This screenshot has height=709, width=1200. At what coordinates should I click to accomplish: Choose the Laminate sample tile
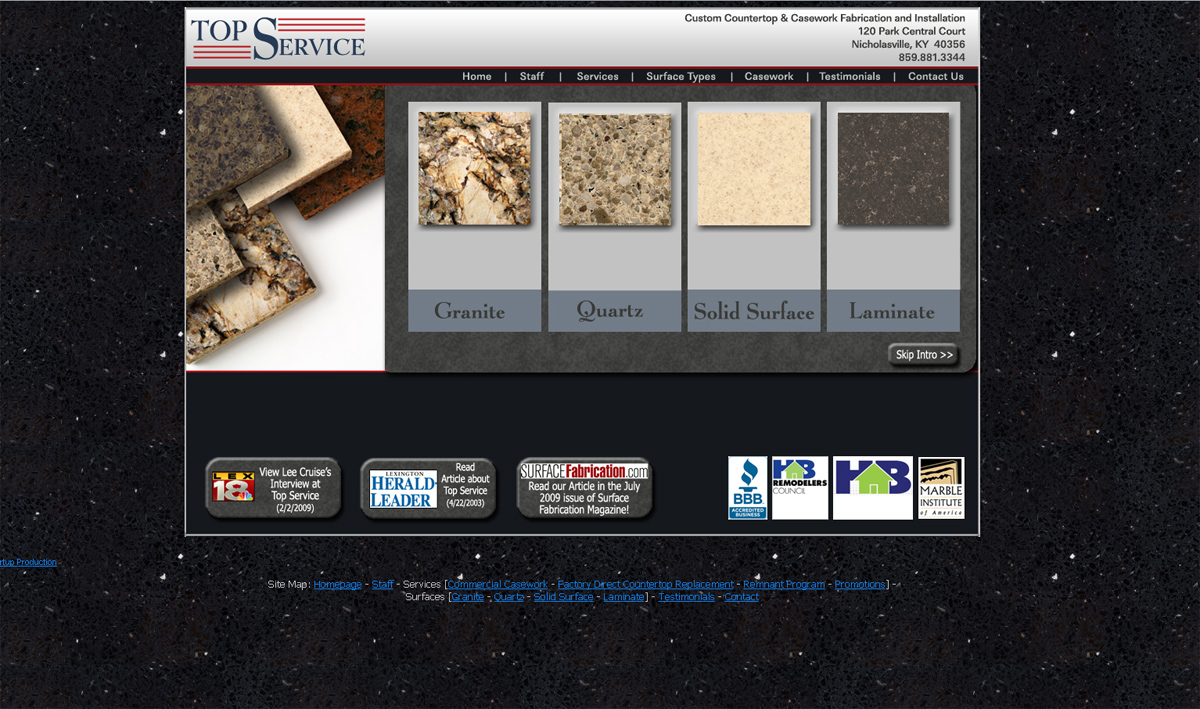point(893,217)
